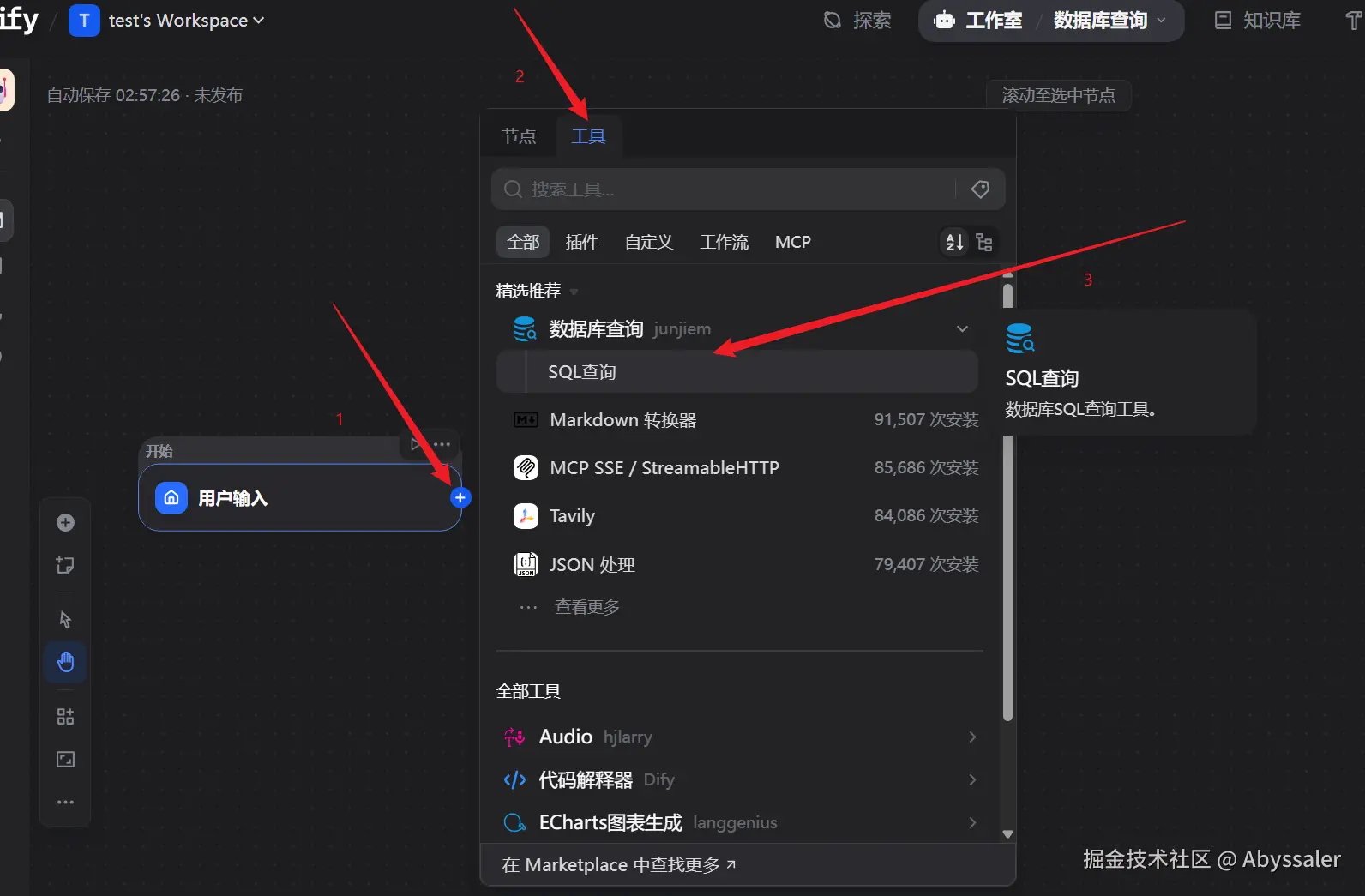This screenshot has width=1365, height=896.
Task: Click the scrollbar down arrow in tool list
Action: [1007, 833]
